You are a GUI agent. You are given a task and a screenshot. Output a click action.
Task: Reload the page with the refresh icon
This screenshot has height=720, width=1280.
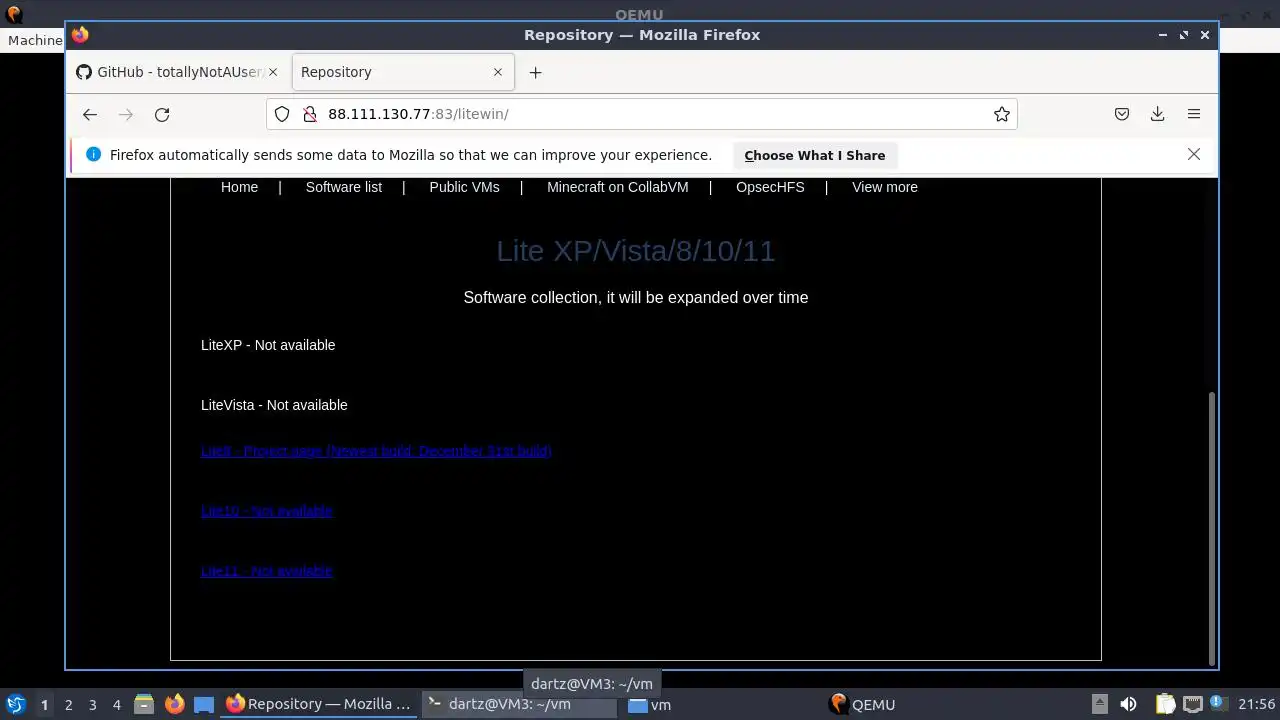pyautogui.click(x=162, y=114)
